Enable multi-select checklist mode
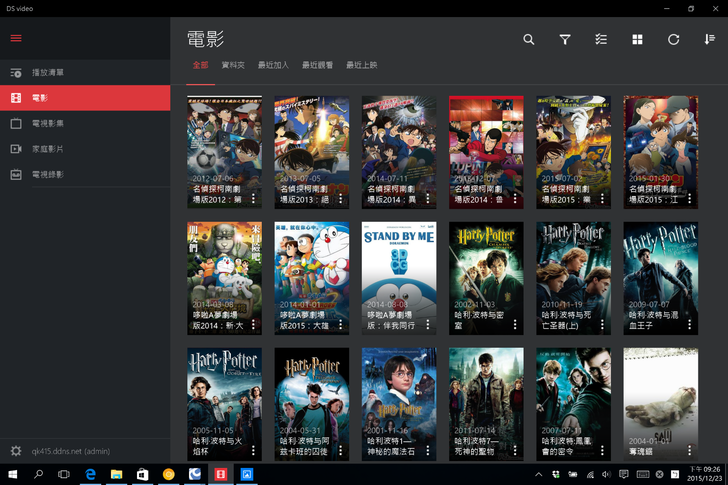728x485 pixels. pyautogui.click(x=601, y=40)
